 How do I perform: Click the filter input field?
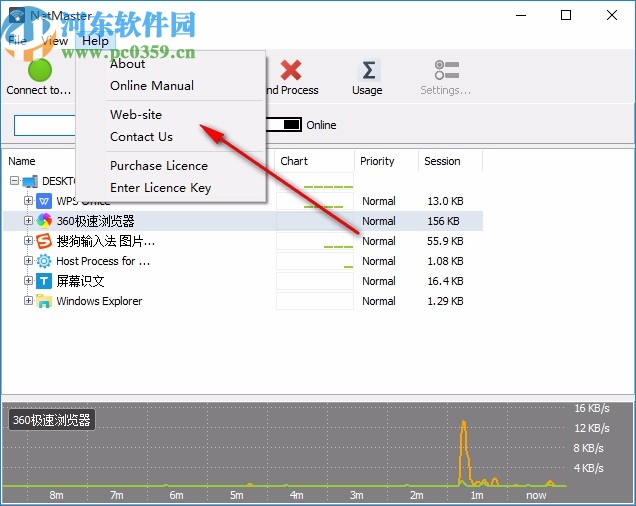45,125
